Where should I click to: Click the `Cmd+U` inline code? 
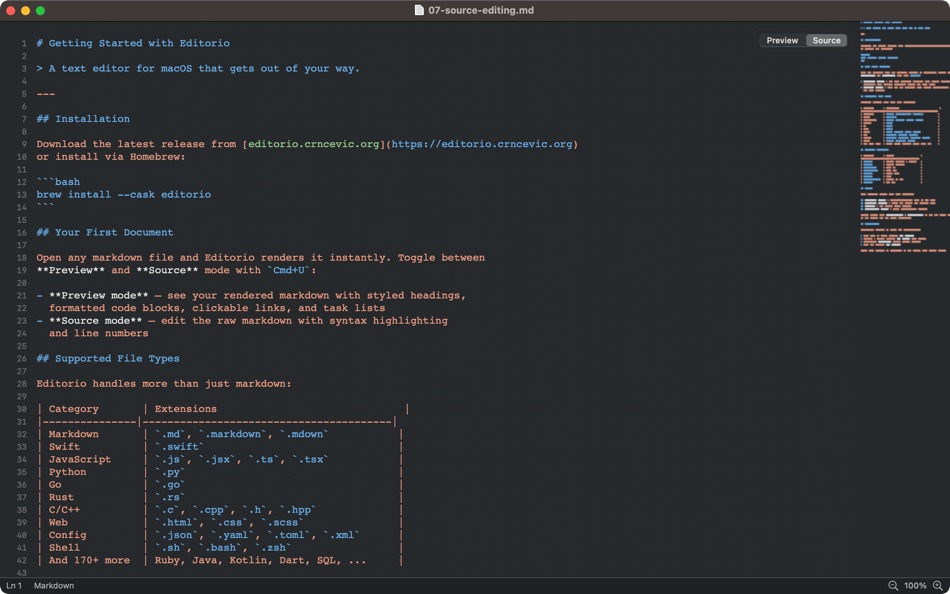(x=289, y=270)
